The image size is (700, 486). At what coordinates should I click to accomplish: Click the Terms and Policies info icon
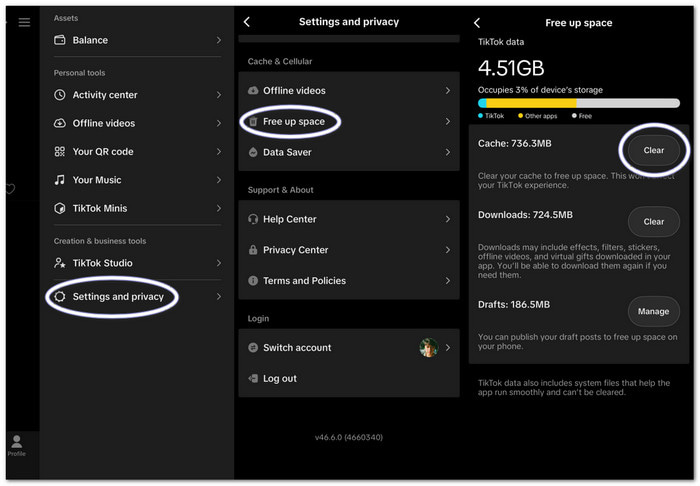(253, 281)
